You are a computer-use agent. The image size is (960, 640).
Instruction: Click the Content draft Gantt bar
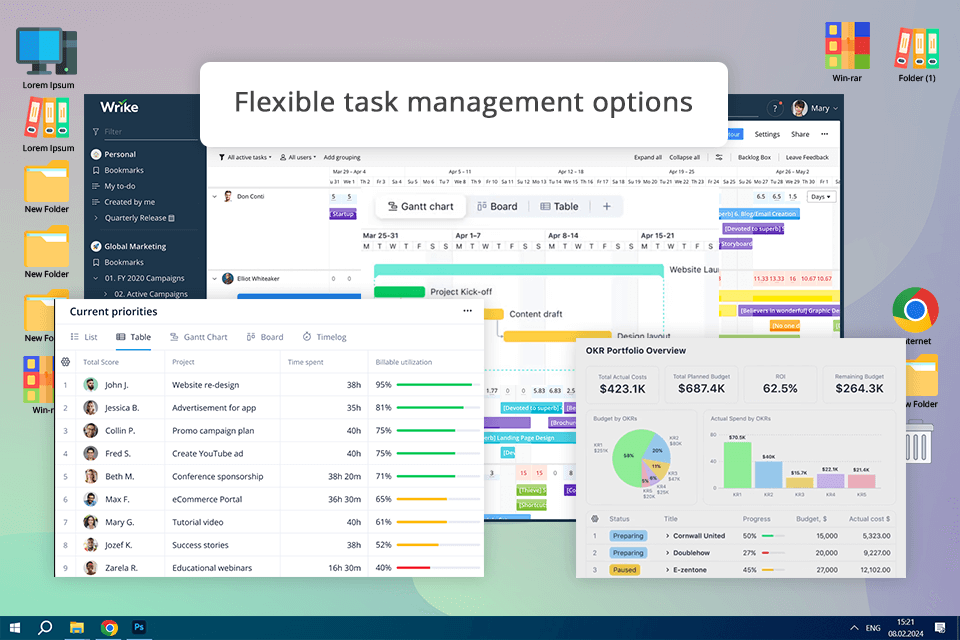pyautogui.click(x=493, y=314)
